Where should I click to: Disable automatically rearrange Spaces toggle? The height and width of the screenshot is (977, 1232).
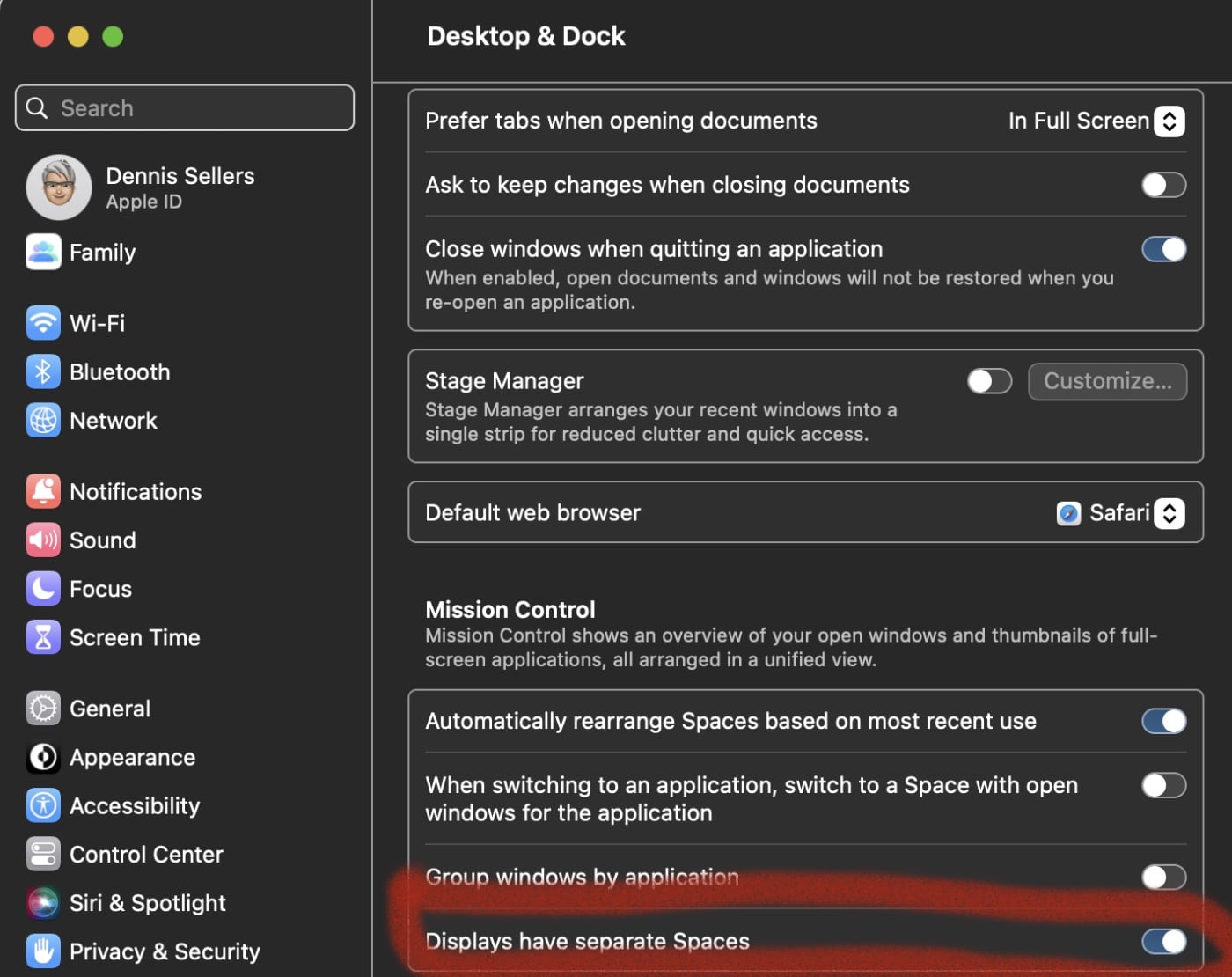(1163, 721)
